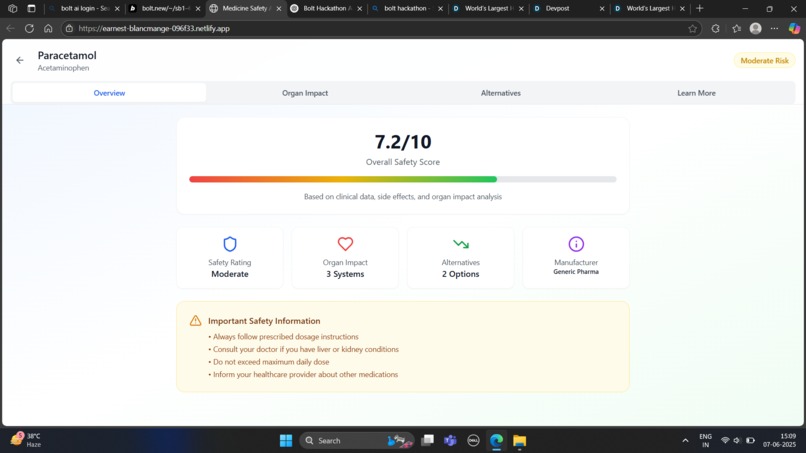Image resolution: width=806 pixels, height=453 pixels.
Task: Click the Important Safety Information warning icon
Action: pos(195,321)
